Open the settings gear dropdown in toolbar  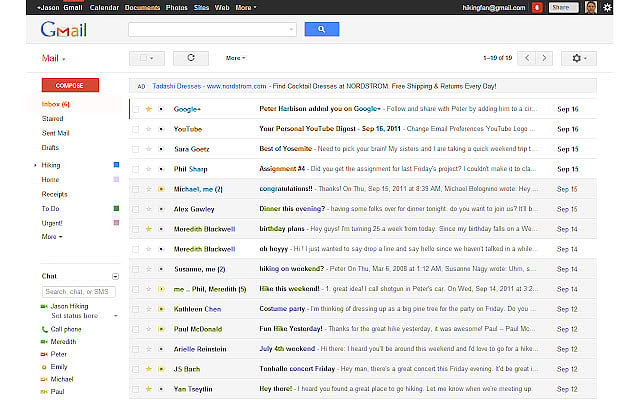pyautogui.click(x=578, y=58)
